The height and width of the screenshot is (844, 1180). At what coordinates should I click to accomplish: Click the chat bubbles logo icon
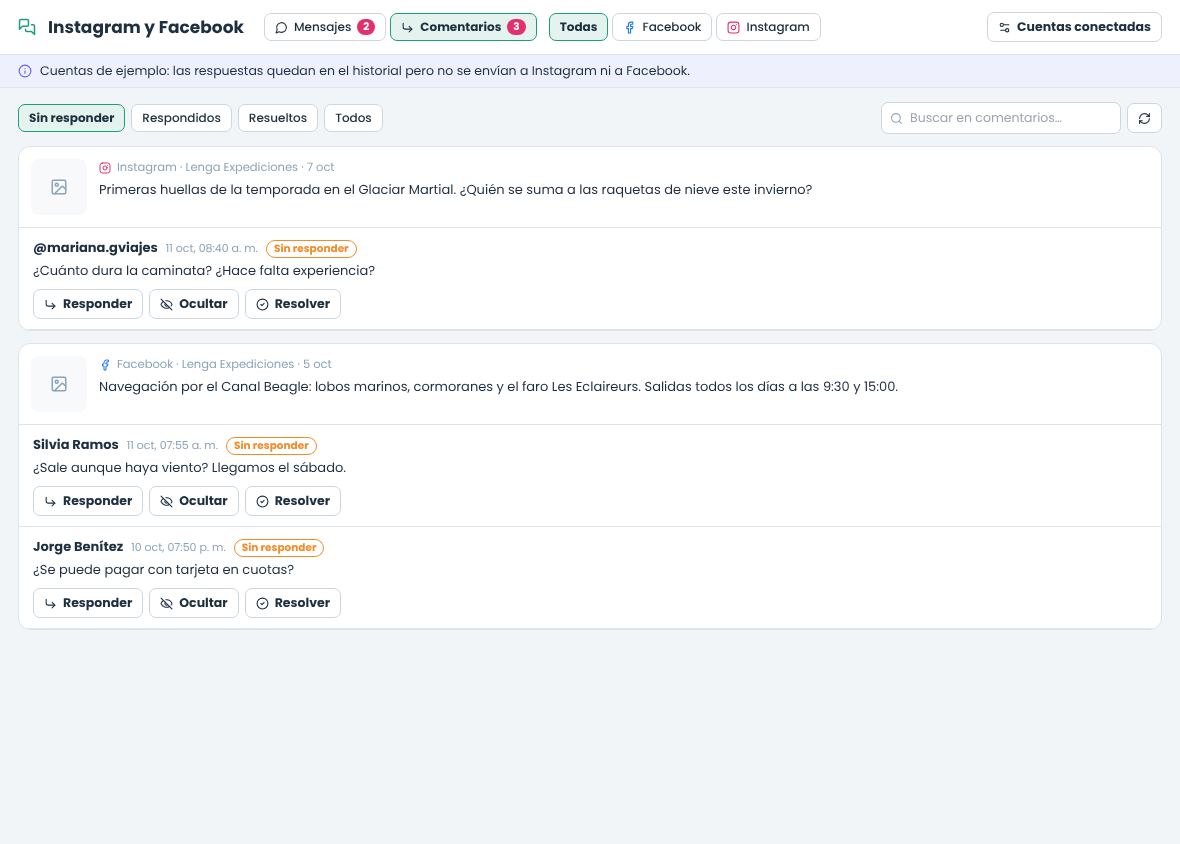point(27,27)
